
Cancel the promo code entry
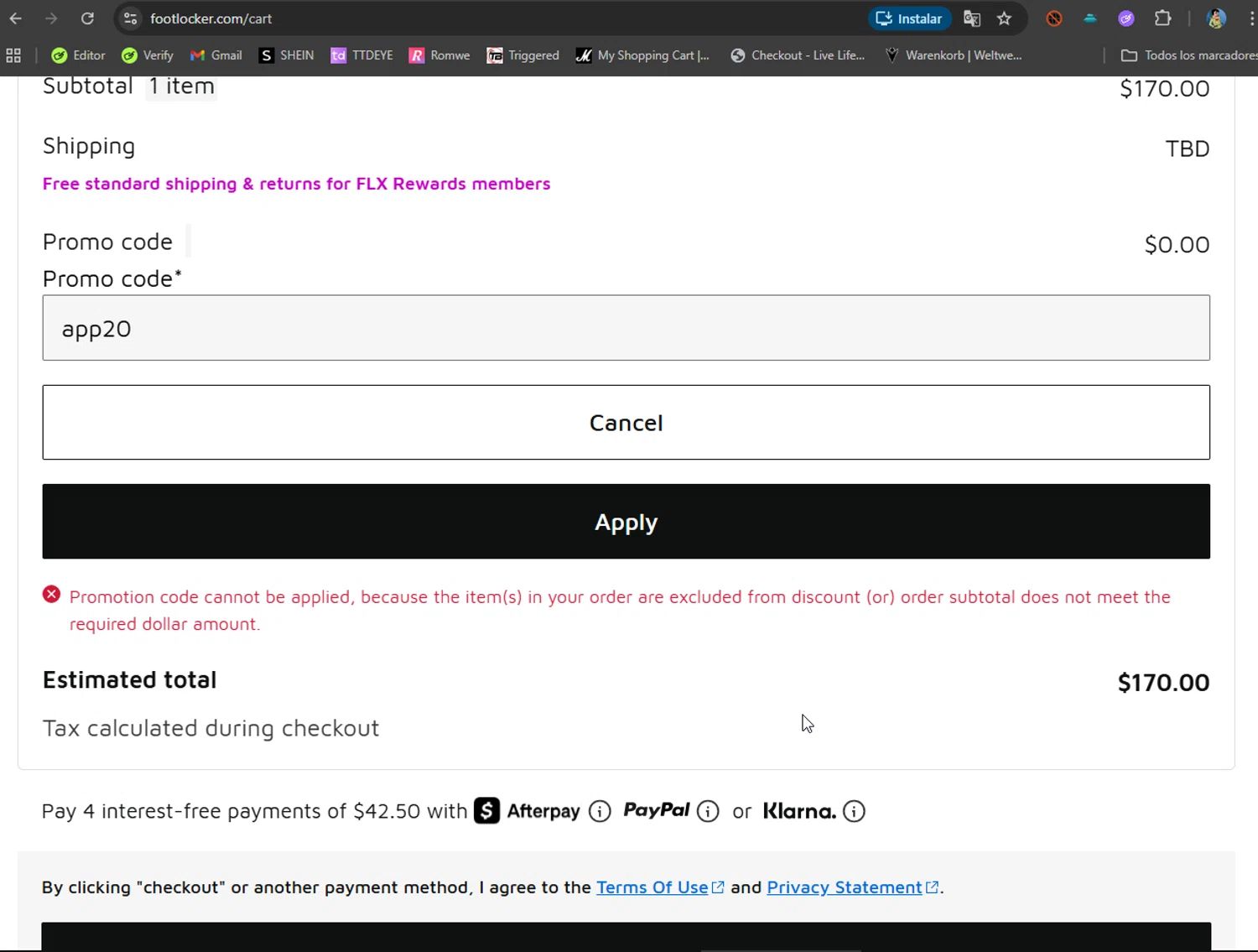tap(626, 422)
